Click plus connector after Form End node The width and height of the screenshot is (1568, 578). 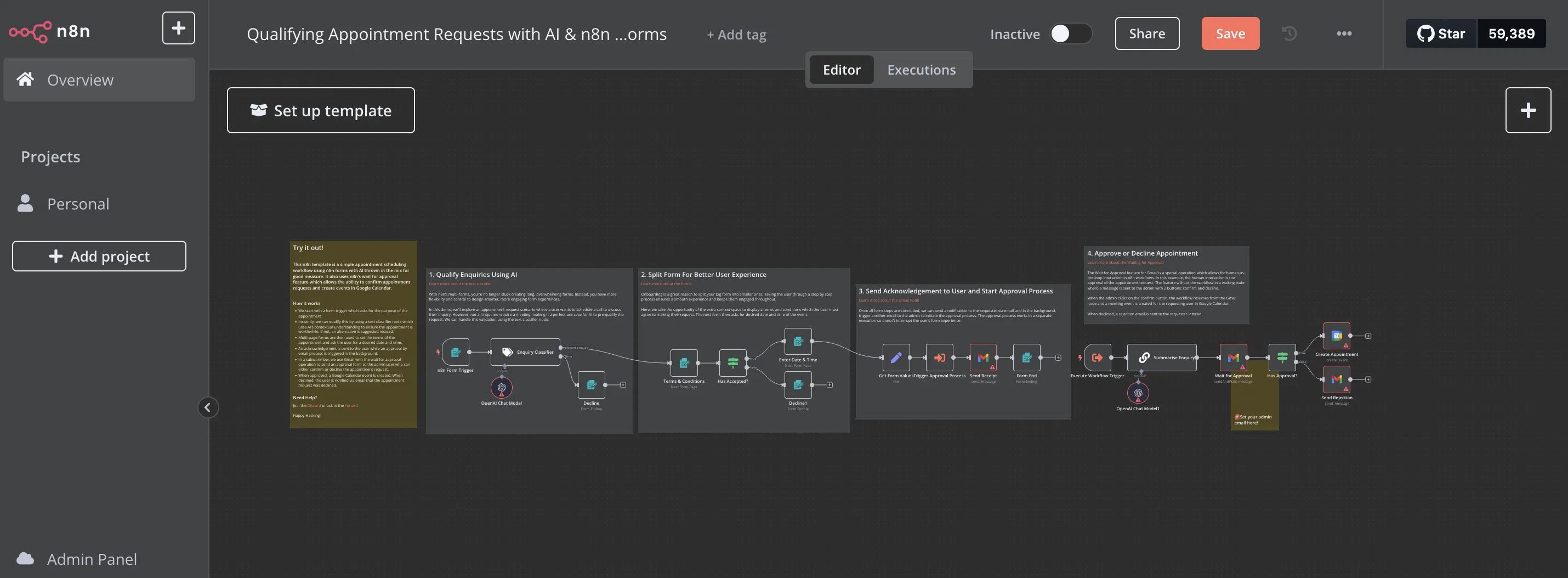pos(1059,358)
